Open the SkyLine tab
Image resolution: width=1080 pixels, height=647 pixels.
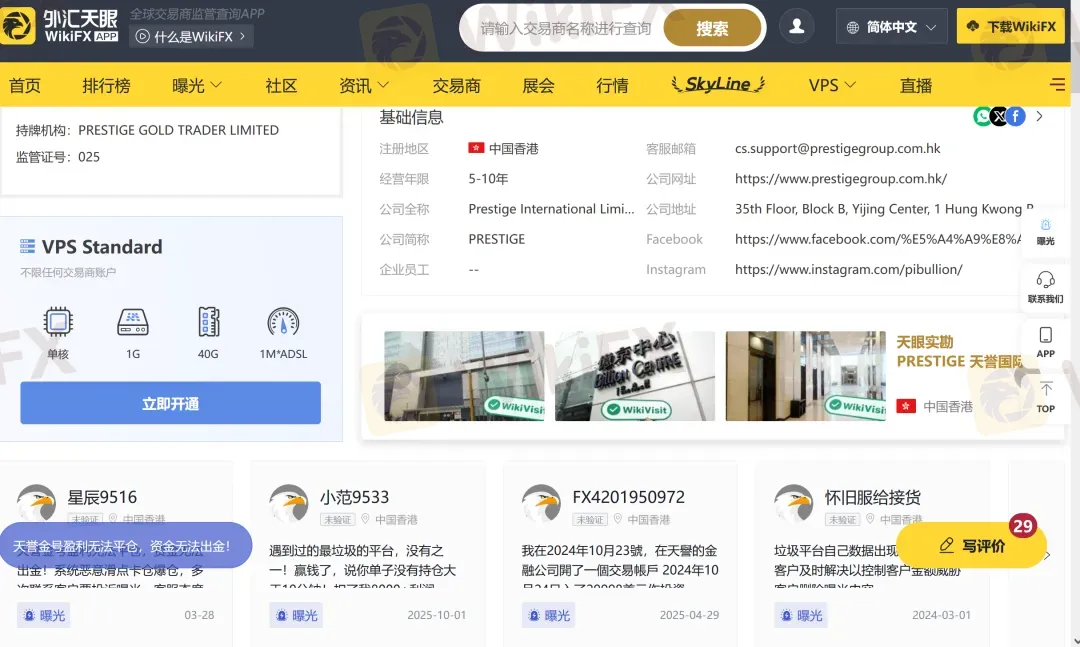718,84
